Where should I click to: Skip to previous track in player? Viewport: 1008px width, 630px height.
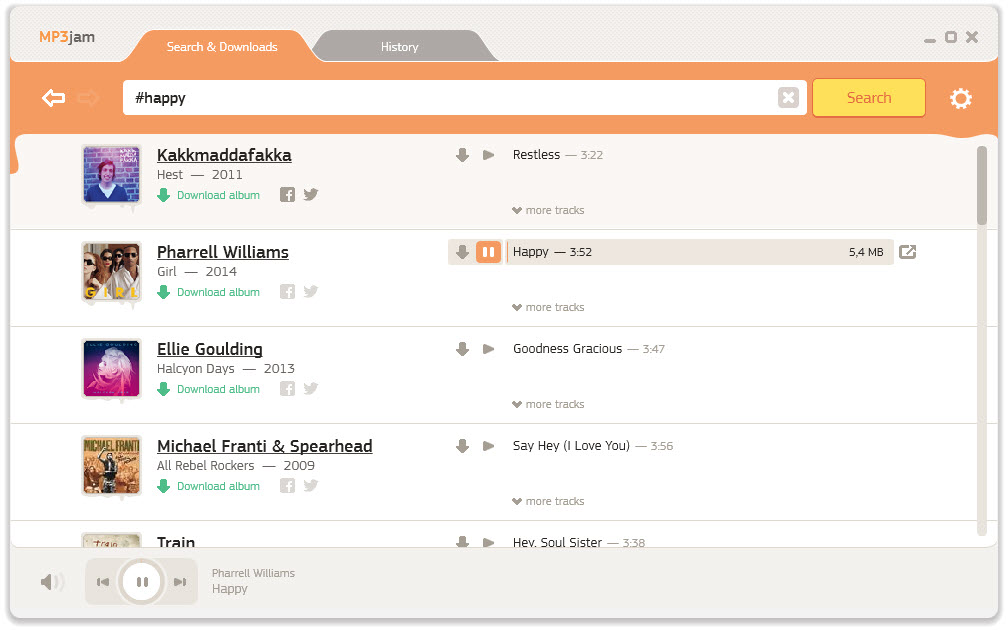point(103,582)
